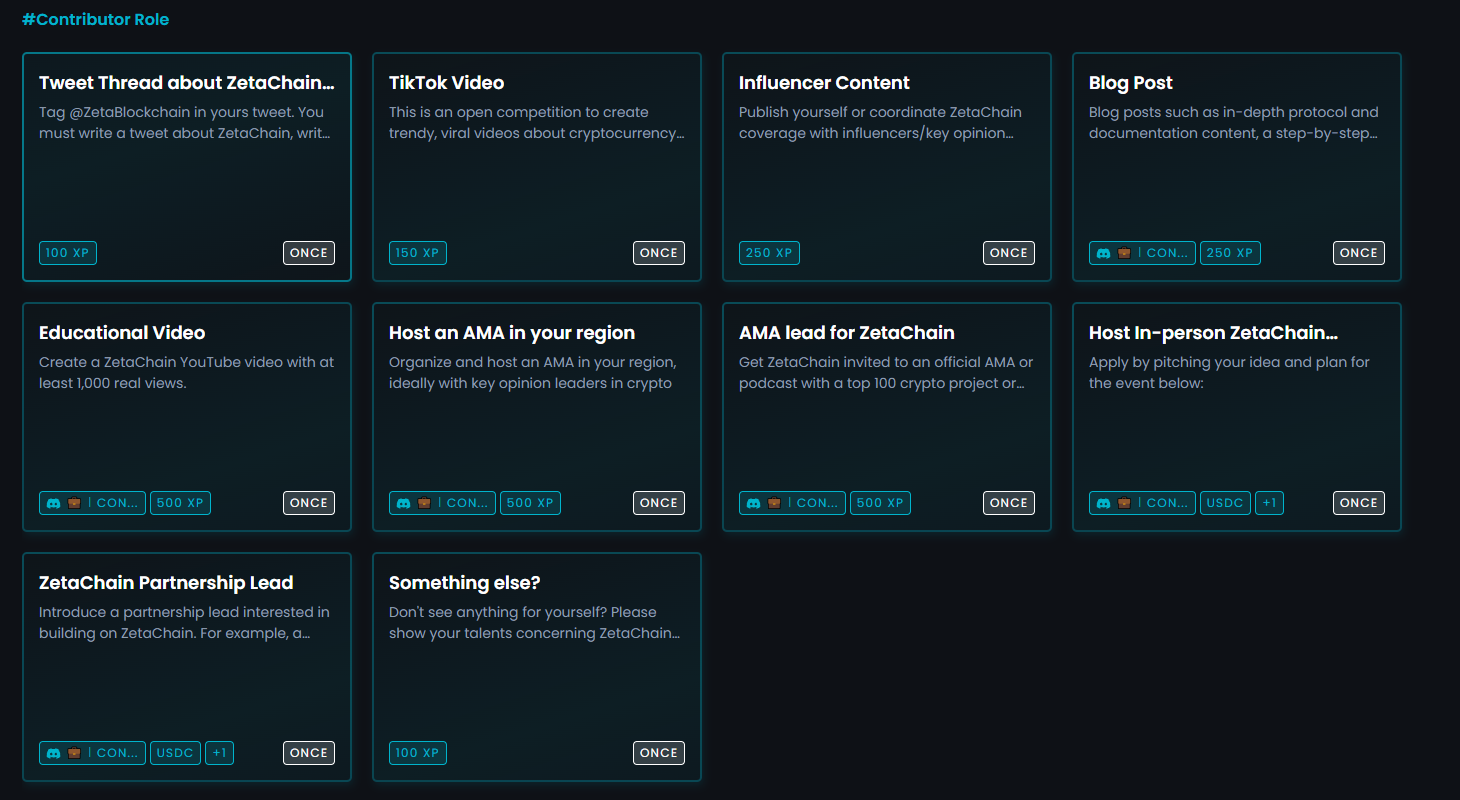Click 250 XP badge on Influencer Content
Screen dimensions: 1460x800
769,253
